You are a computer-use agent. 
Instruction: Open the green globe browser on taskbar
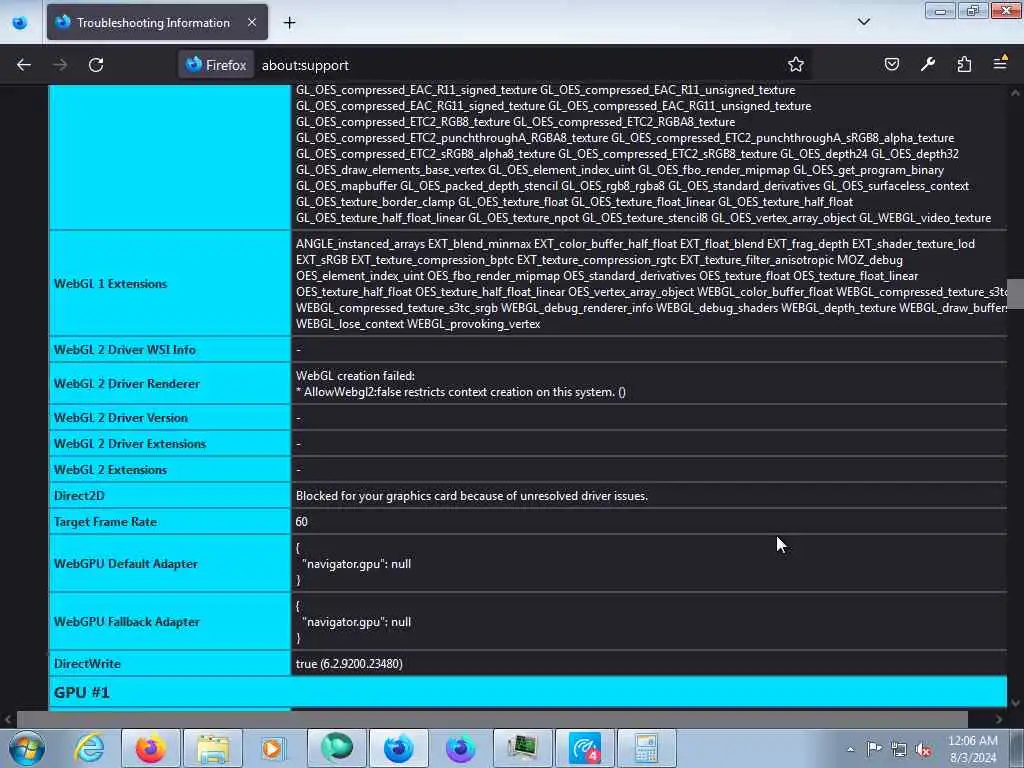[336, 748]
